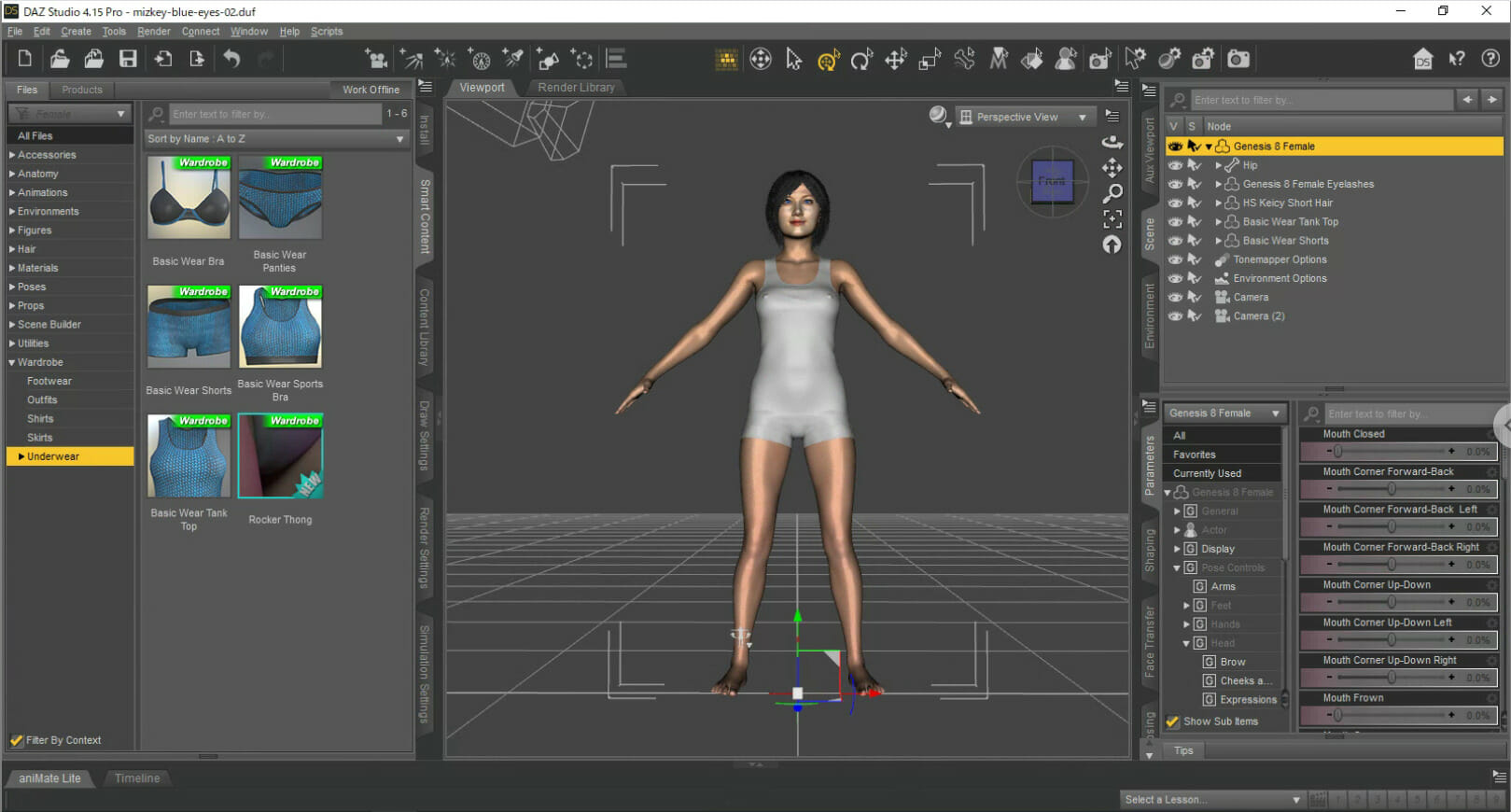Viewport: 1511px width, 812px height.
Task: Toggle visibility eye of Tonemapper Options
Action: tap(1175, 259)
